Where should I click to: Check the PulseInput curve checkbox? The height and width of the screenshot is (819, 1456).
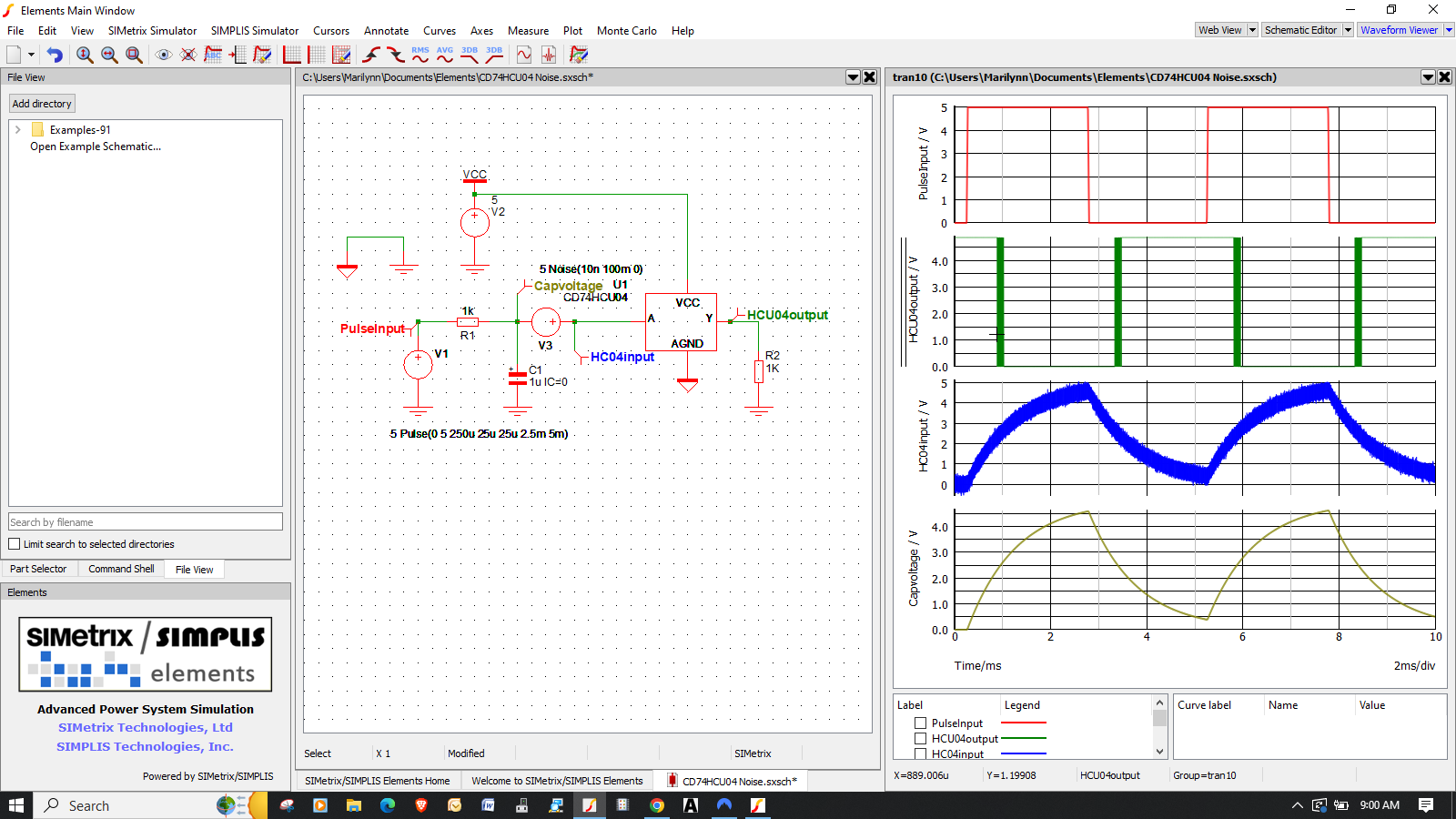(x=920, y=723)
